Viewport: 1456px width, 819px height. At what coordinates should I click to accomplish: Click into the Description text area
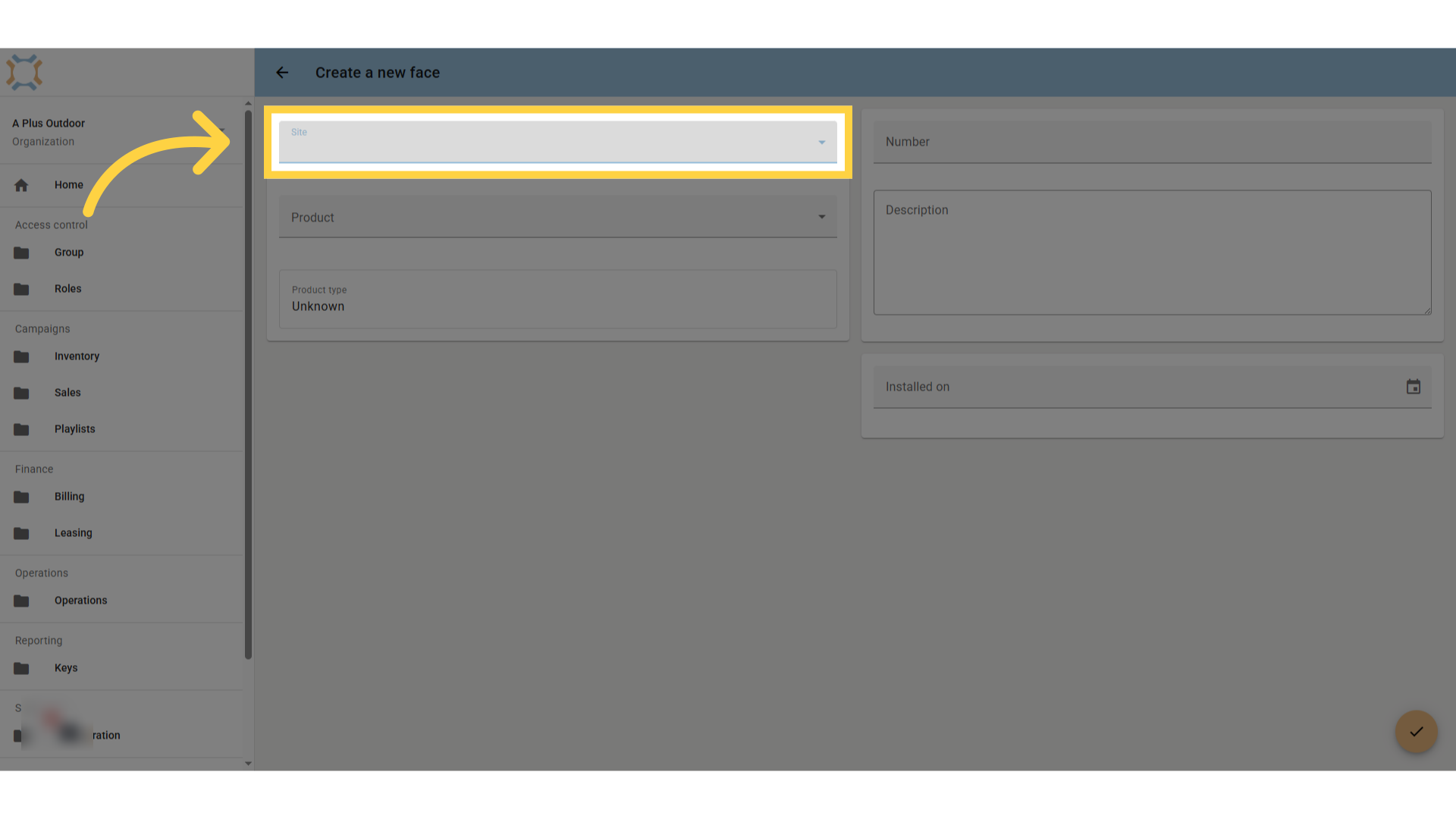pyautogui.click(x=1152, y=253)
